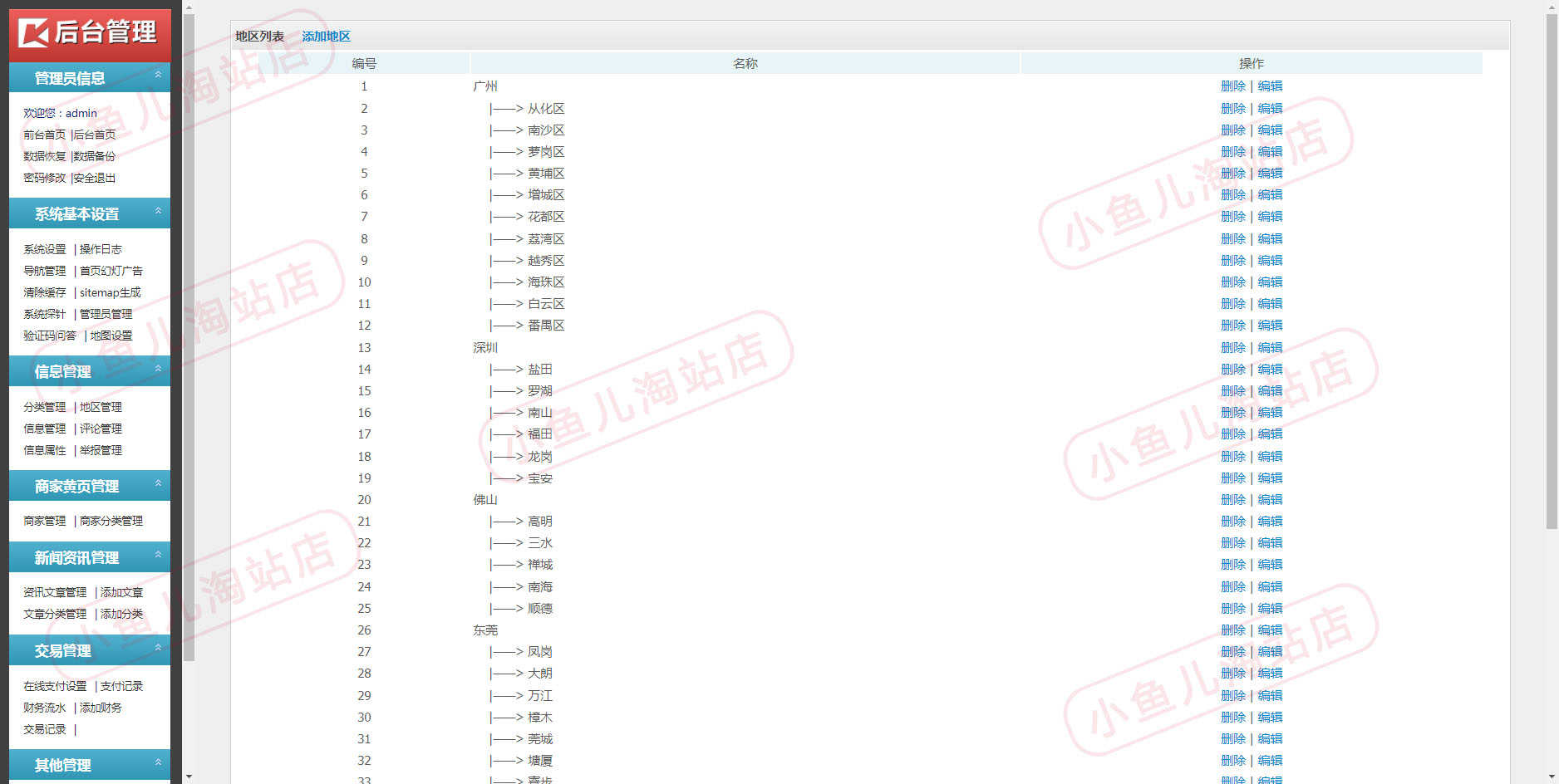The width and height of the screenshot is (1559, 784).
Task: Collapse the 新闻资讯管理 section chevron
Action: click(x=158, y=555)
